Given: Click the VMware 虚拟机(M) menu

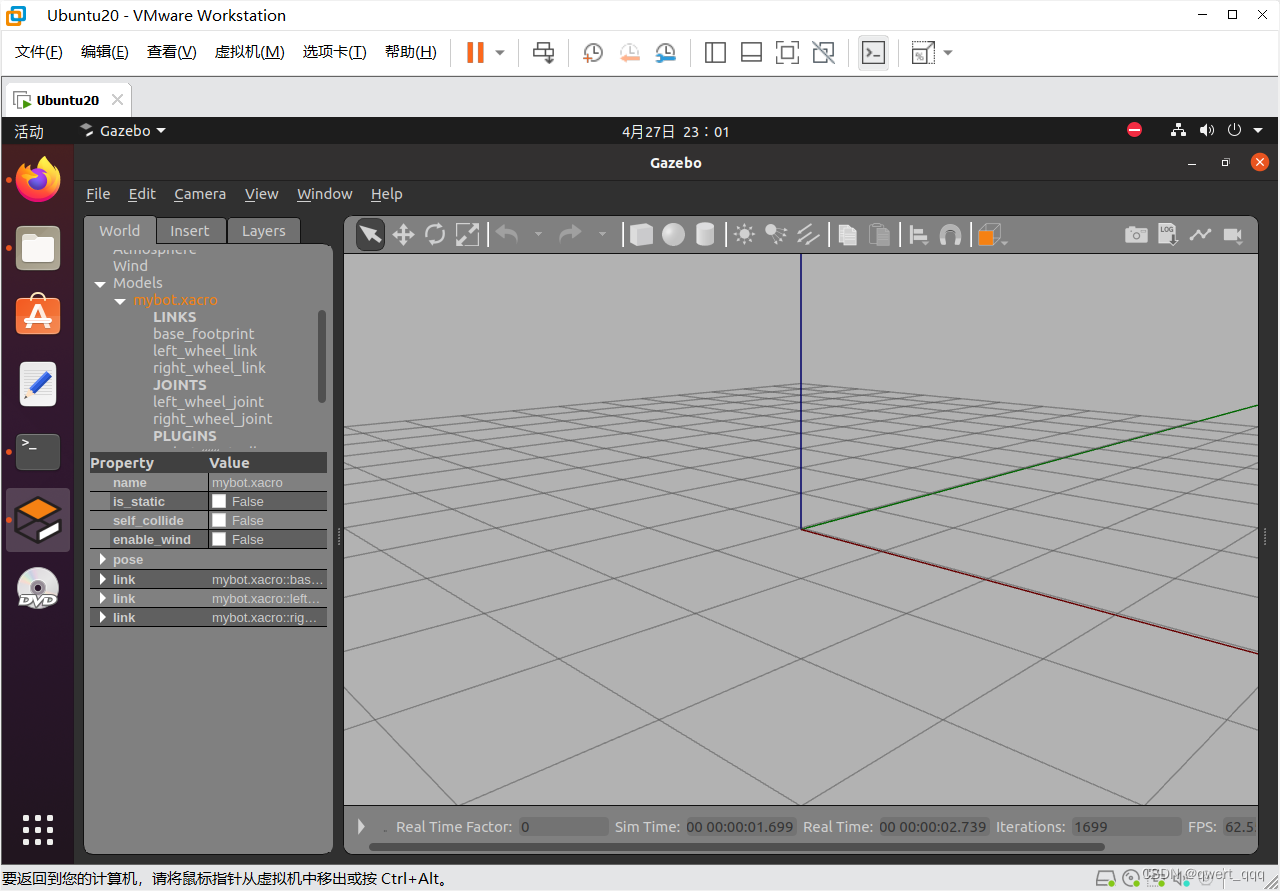Looking at the screenshot, I should (x=250, y=52).
